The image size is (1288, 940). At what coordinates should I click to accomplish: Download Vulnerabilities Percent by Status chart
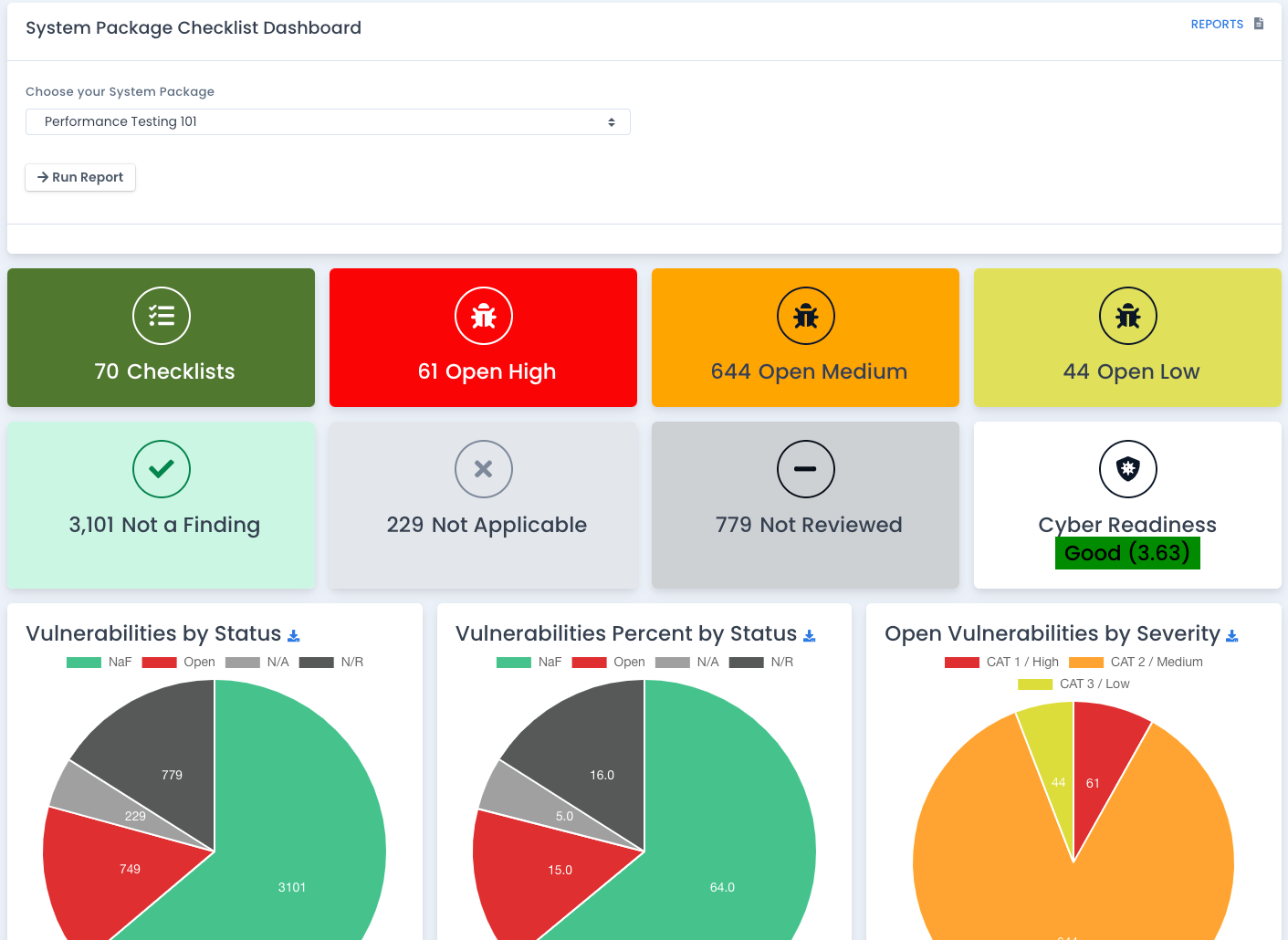810,636
